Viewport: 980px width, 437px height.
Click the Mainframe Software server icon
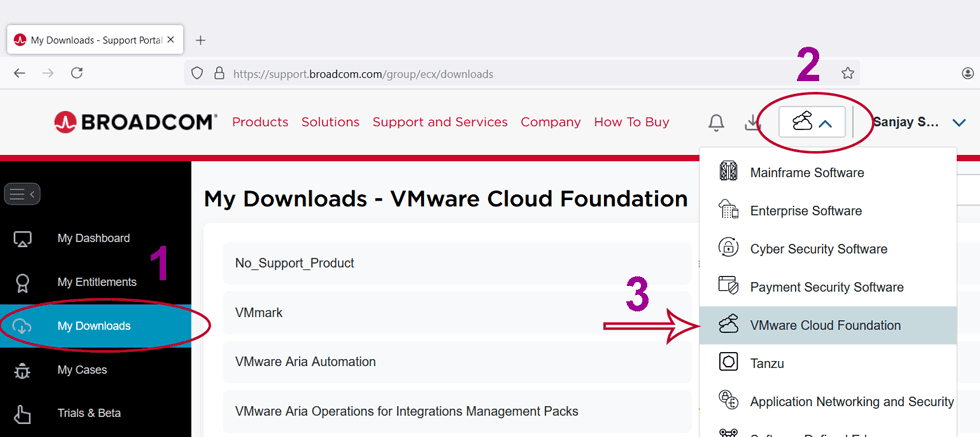[x=729, y=171]
